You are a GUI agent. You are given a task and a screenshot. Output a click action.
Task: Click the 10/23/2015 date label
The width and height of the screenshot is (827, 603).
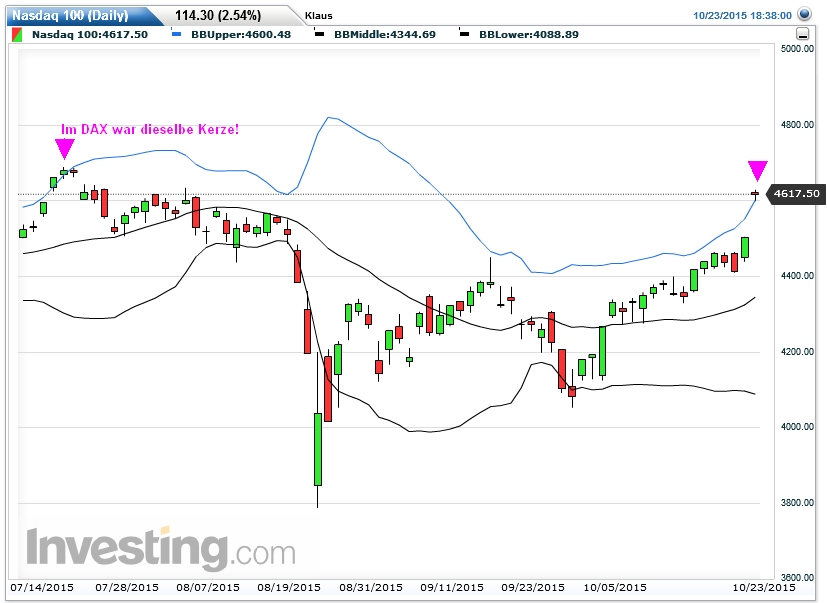pos(764,588)
